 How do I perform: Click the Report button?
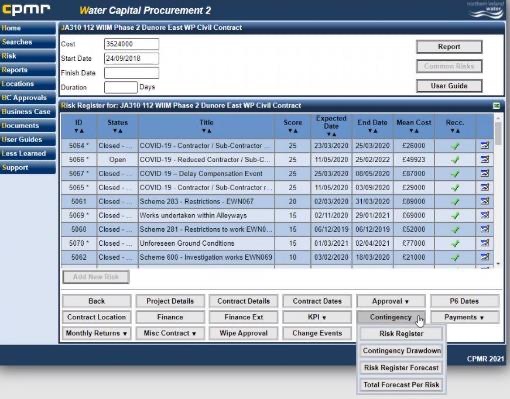pyautogui.click(x=449, y=47)
